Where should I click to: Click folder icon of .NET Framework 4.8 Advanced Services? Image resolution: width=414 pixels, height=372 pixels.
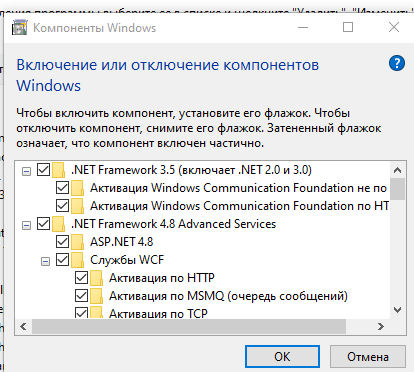[x=58, y=224]
